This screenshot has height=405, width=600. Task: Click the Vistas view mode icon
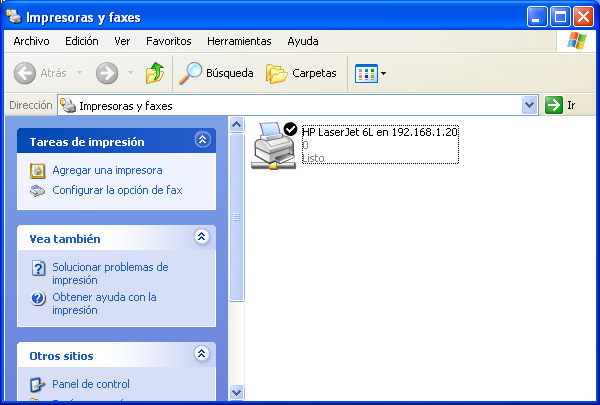coord(366,73)
